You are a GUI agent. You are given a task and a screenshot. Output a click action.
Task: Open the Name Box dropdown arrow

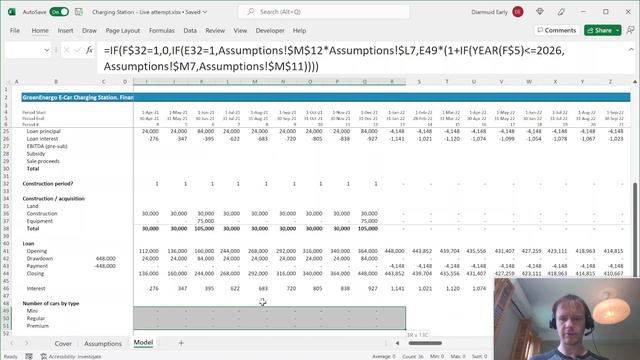point(47,50)
